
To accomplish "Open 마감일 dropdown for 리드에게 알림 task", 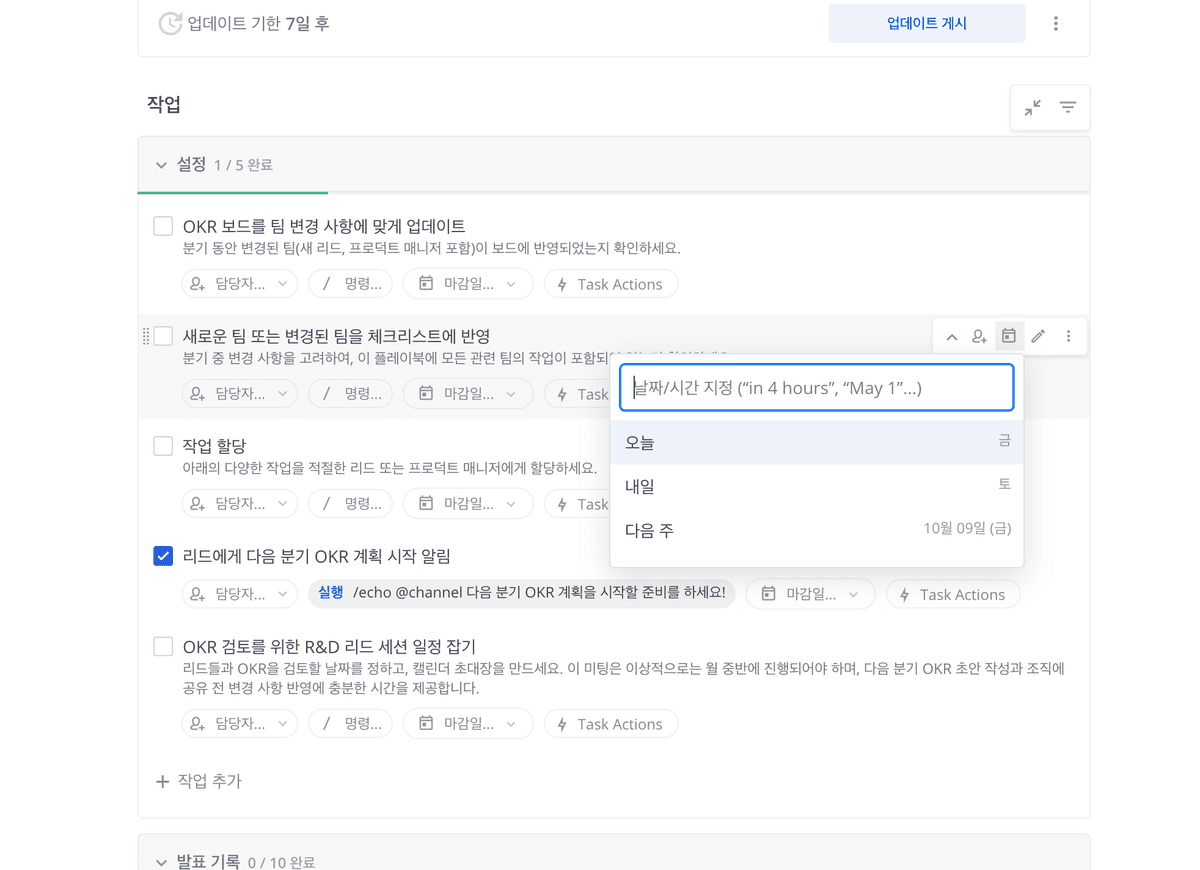I will tap(810, 594).
